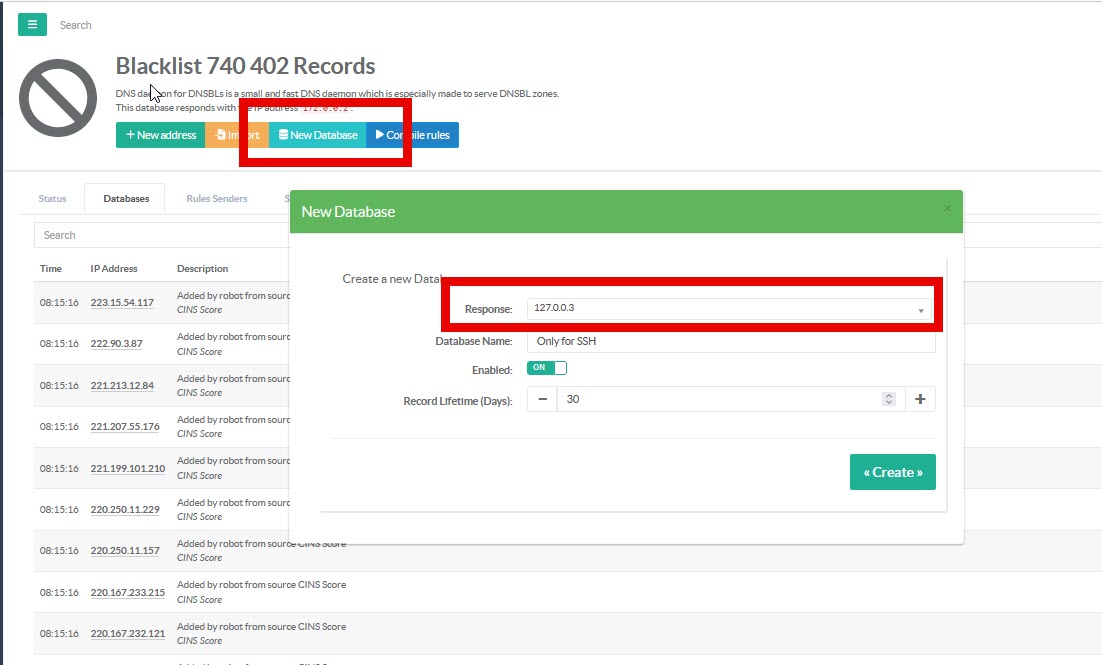
Task: Close the New Database dialog
Action: click(x=947, y=209)
